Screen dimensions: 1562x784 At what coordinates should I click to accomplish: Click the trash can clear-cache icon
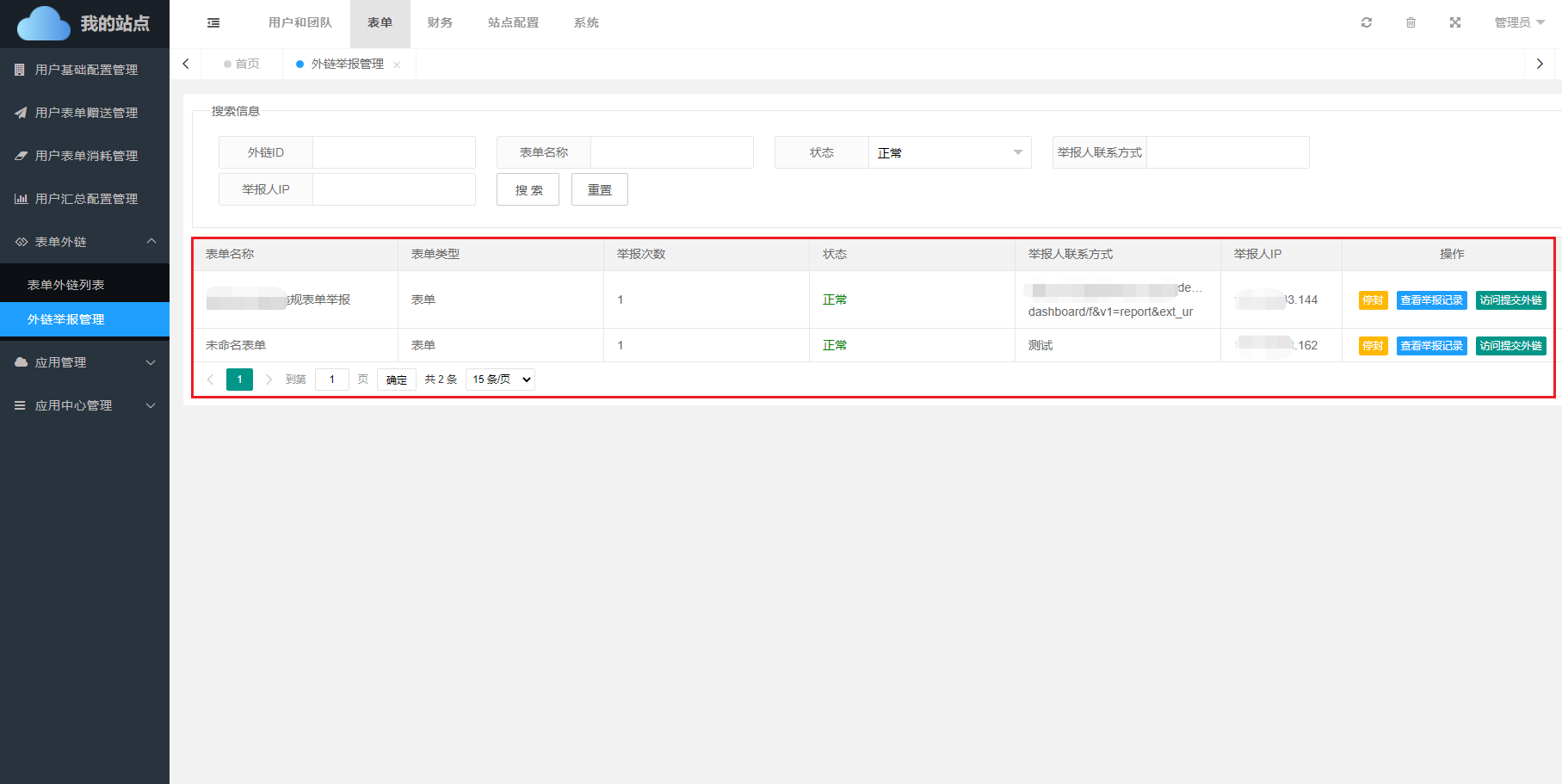point(1411,22)
